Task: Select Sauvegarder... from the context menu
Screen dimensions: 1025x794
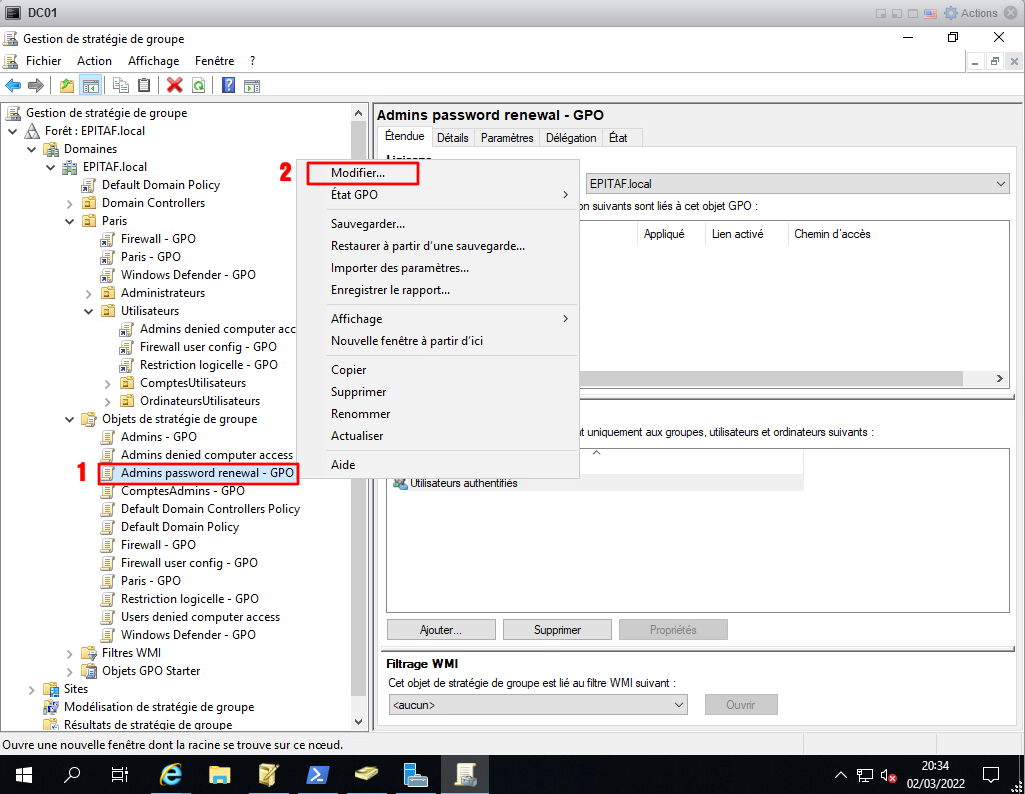Action: click(x=367, y=224)
